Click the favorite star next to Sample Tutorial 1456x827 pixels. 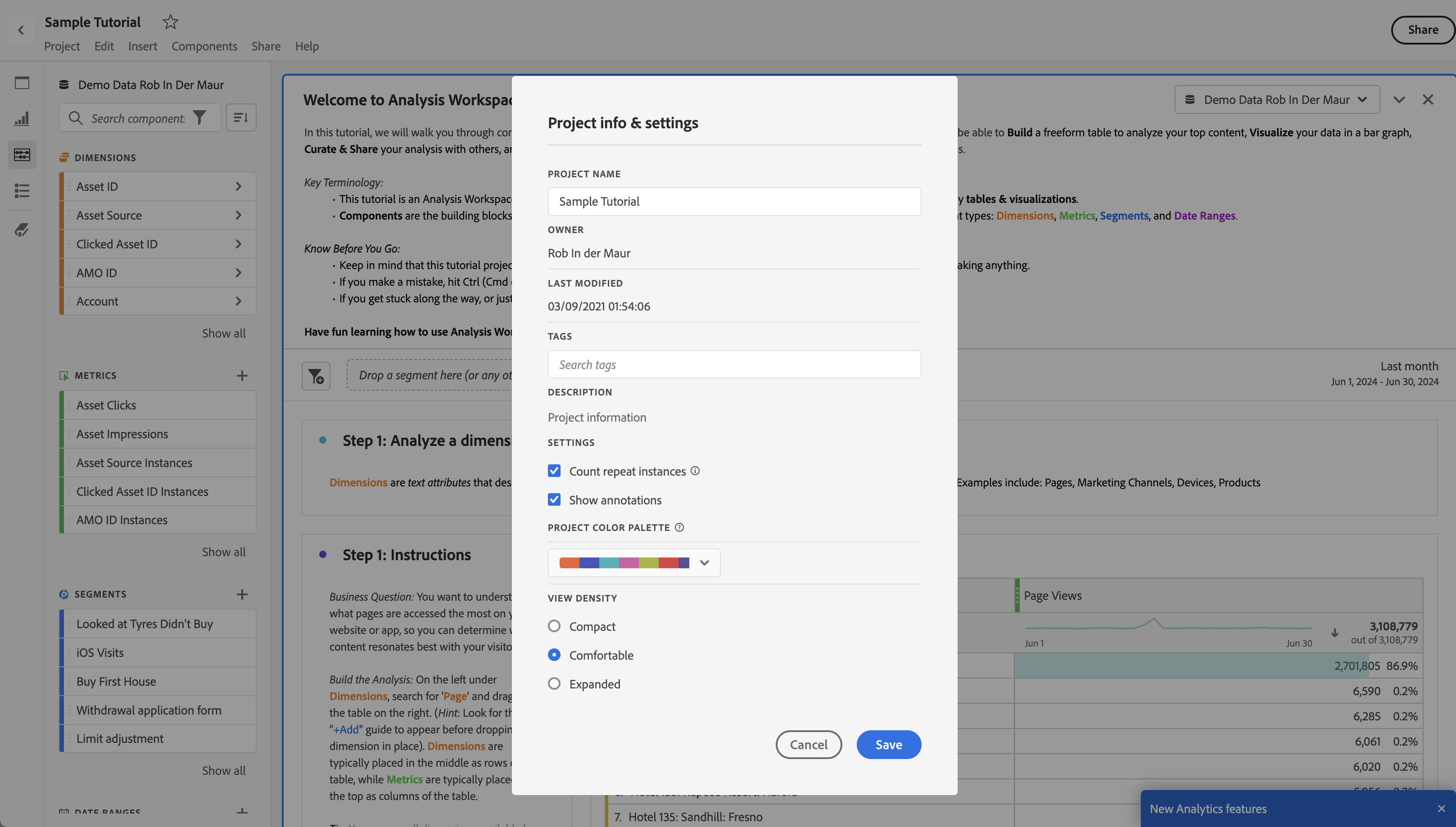(170, 22)
